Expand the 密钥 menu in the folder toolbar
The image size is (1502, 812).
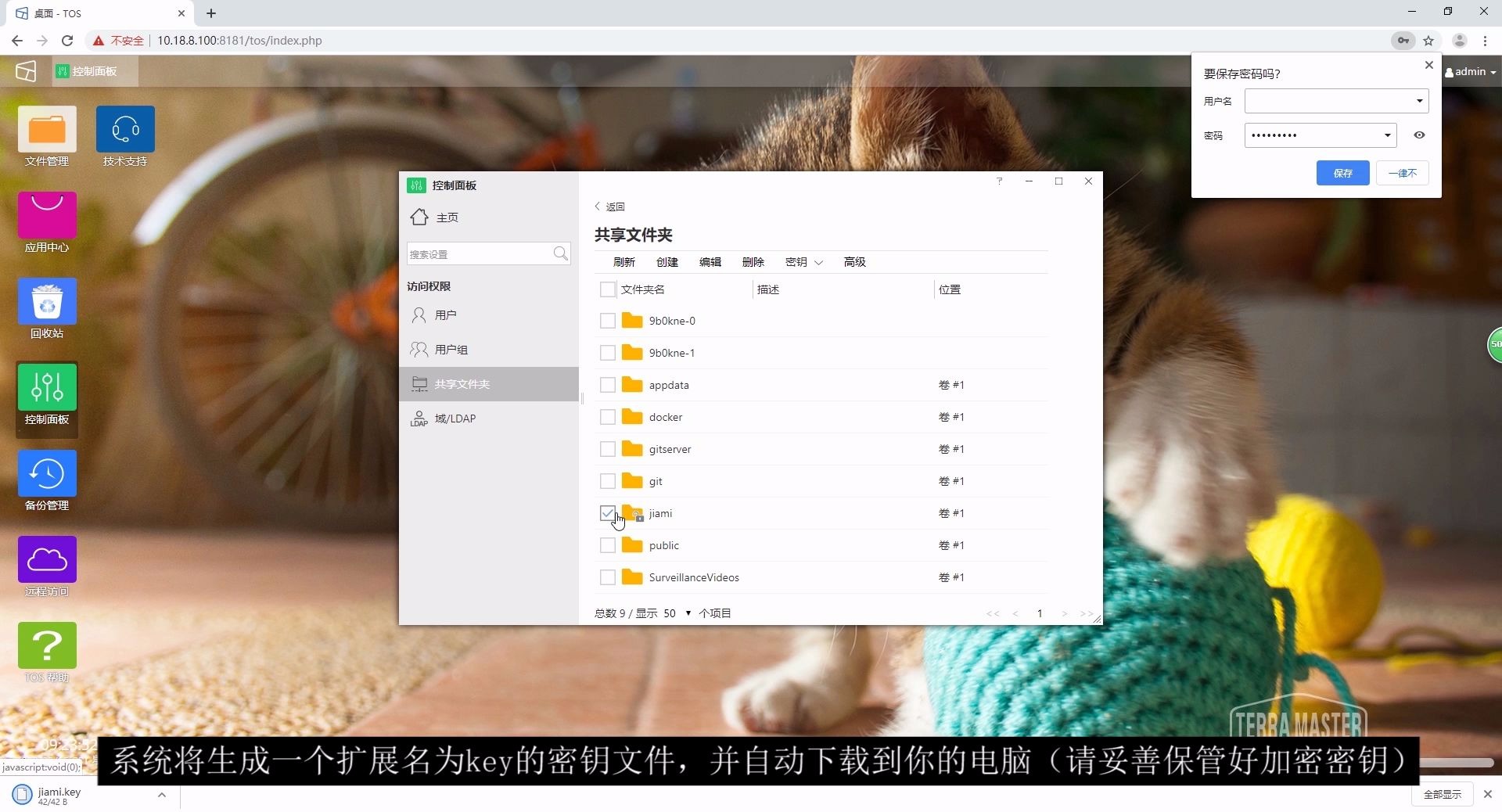[803, 262]
